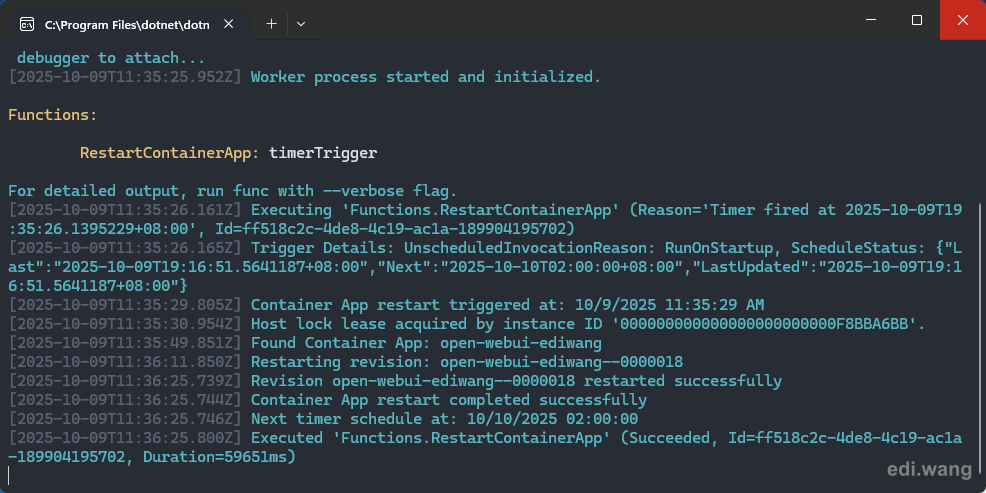The height and width of the screenshot is (493, 986).
Task: Click the "RestartContainerApp:" function name
Action: coord(170,153)
